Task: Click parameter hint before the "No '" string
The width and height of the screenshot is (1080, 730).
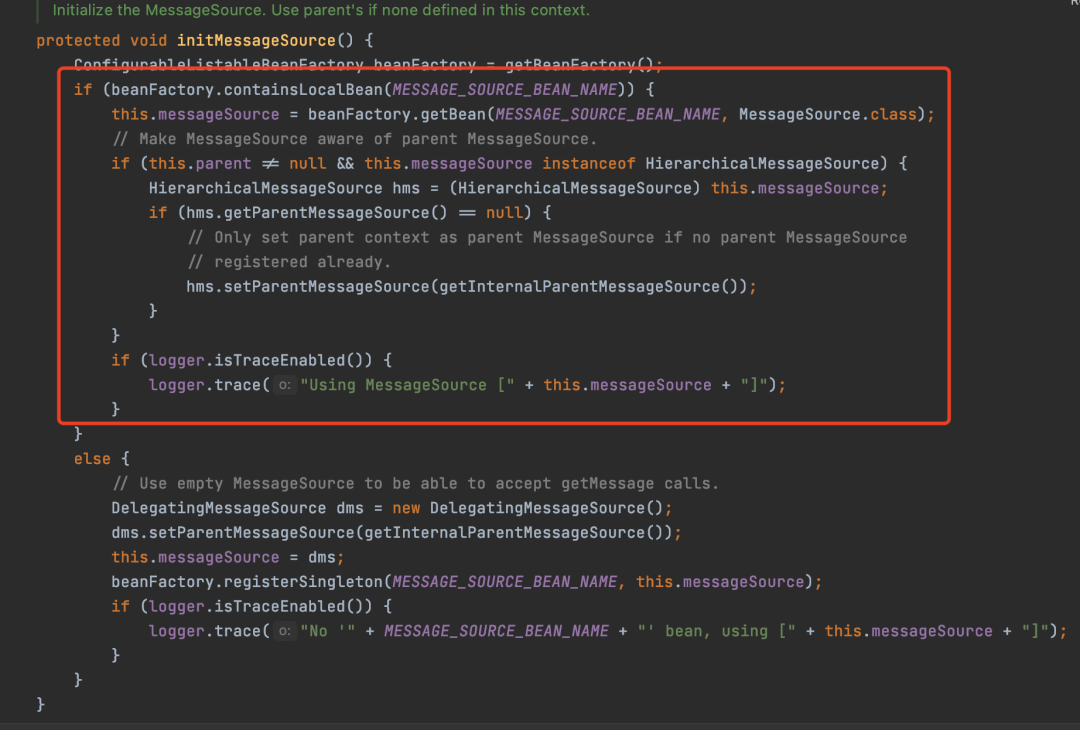Action: point(284,631)
